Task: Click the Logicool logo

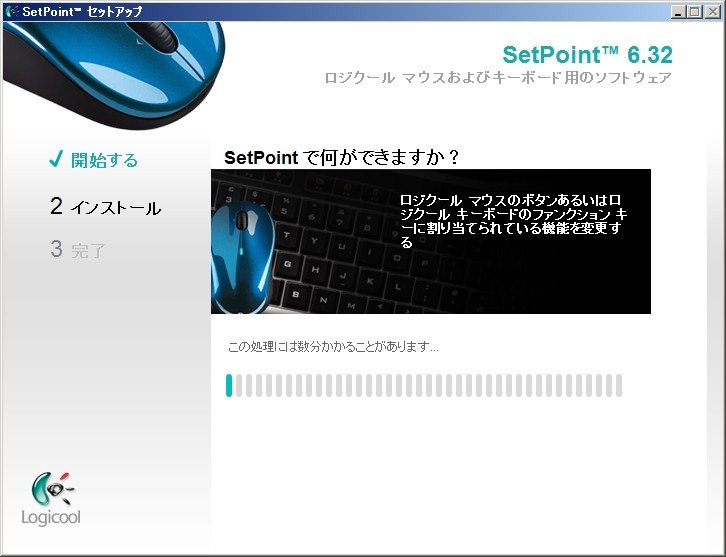Action: click(x=51, y=499)
